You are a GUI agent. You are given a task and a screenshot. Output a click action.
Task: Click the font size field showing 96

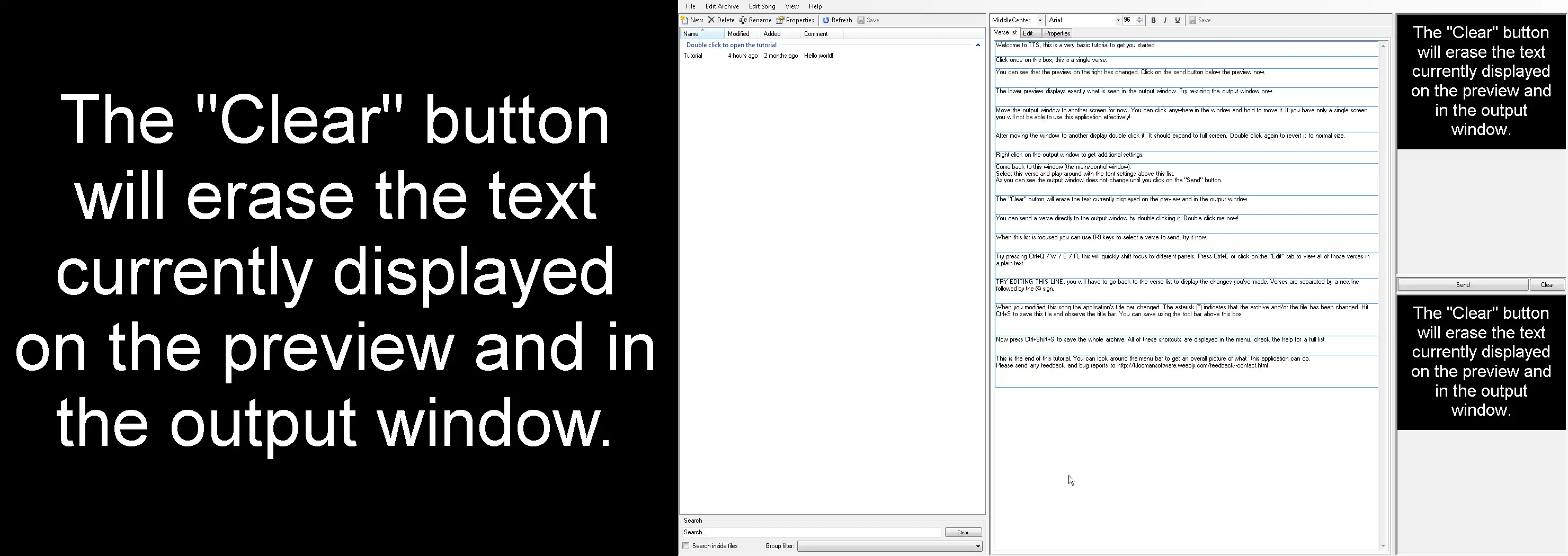click(x=1128, y=20)
